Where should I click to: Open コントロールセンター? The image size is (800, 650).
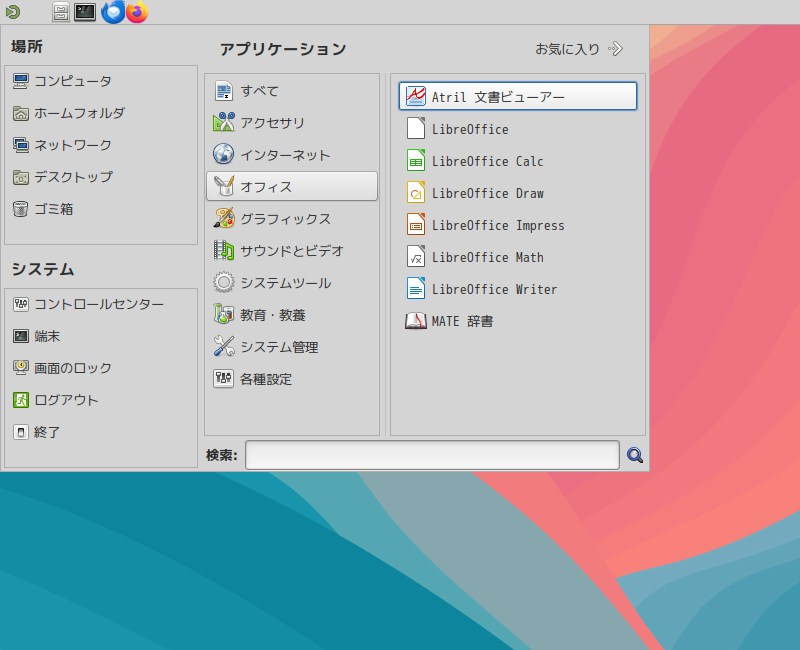(101, 304)
